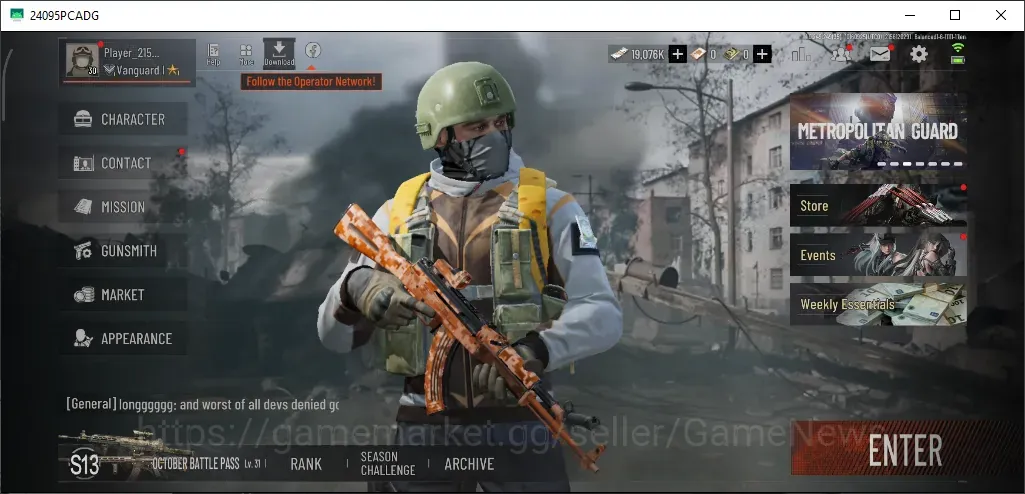Viewport: 1025px width, 494px height.
Task: Open the friends icon
Action: coord(841,54)
